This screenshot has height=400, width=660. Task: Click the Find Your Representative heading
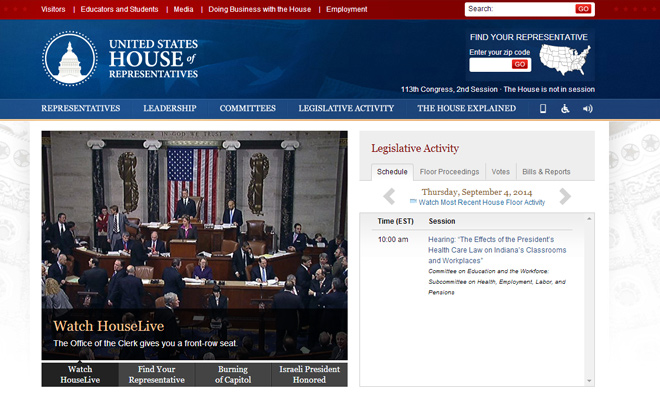click(529, 37)
